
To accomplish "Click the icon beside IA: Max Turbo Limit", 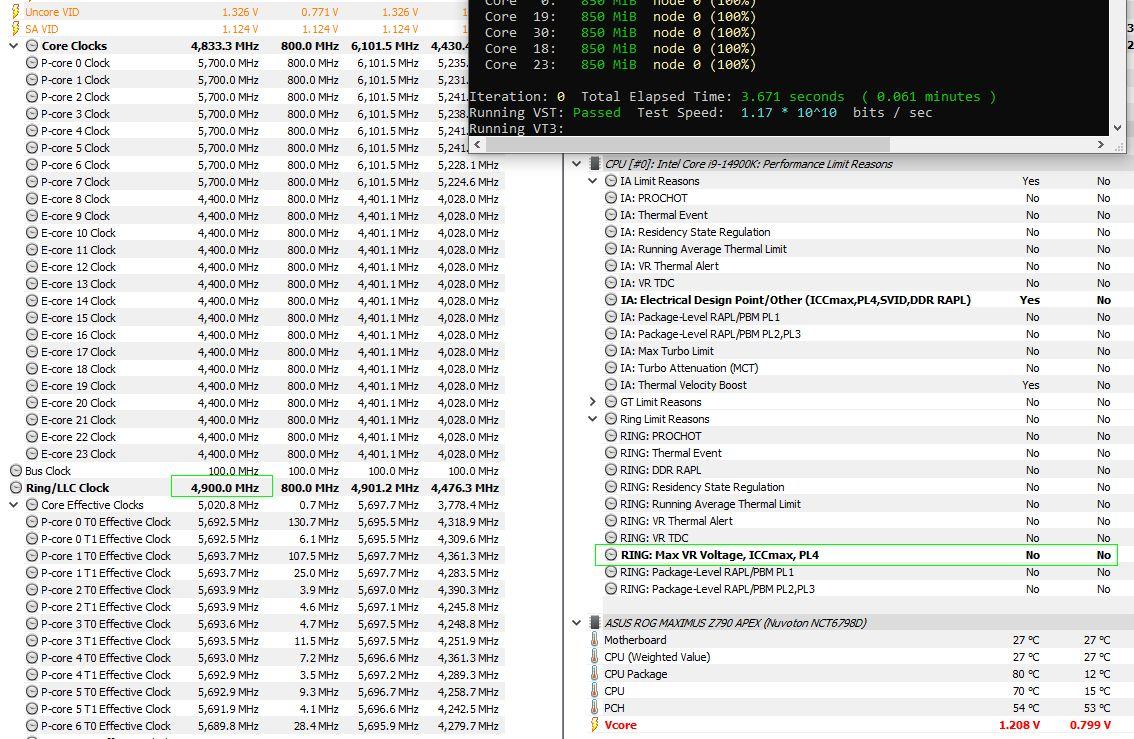I will point(611,351).
